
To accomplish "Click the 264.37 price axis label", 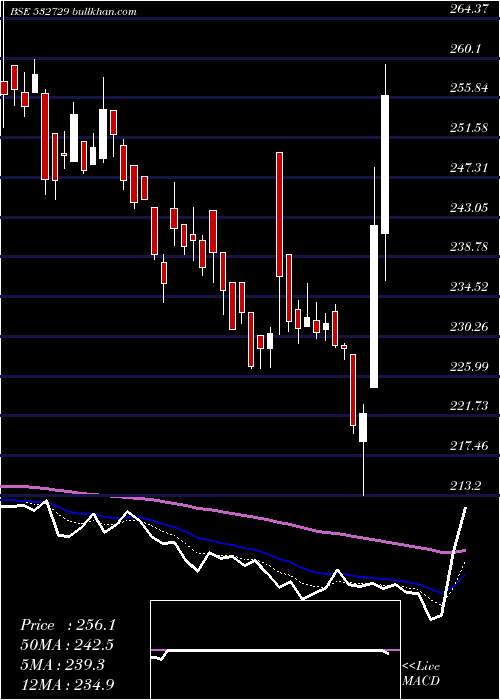I will (469, 8).
